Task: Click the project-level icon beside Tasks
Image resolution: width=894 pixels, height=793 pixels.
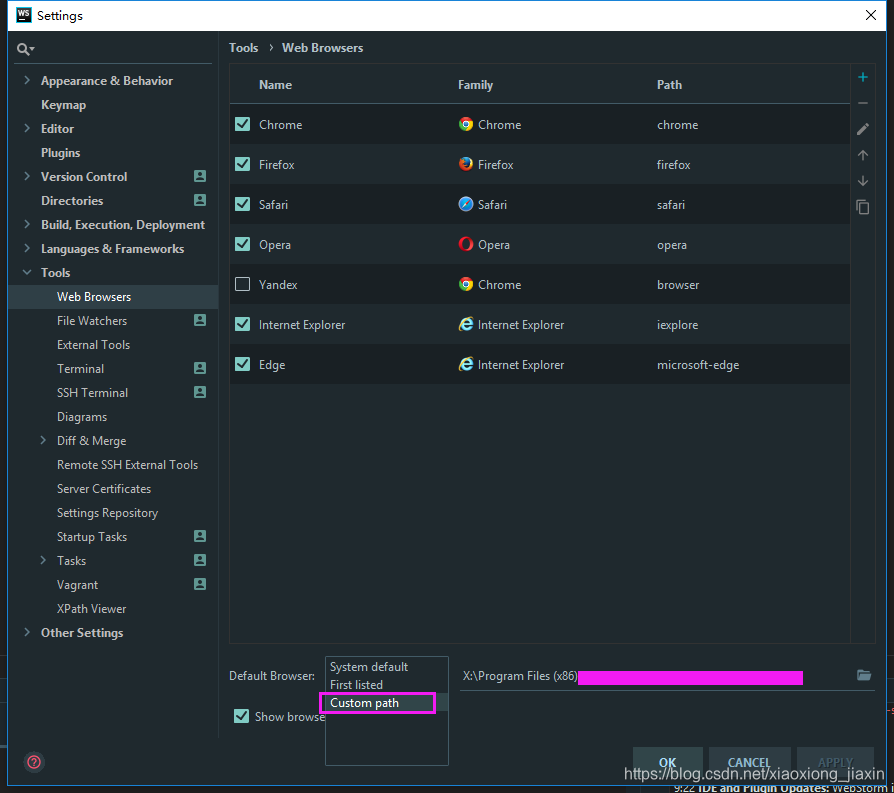Action: [x=200, y=560]
